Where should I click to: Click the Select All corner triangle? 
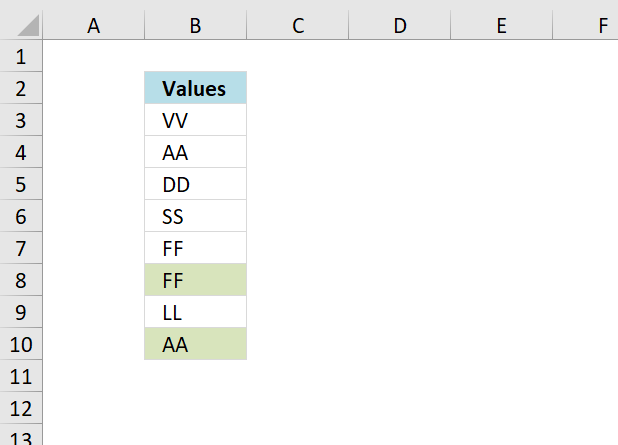click(28, 25)
